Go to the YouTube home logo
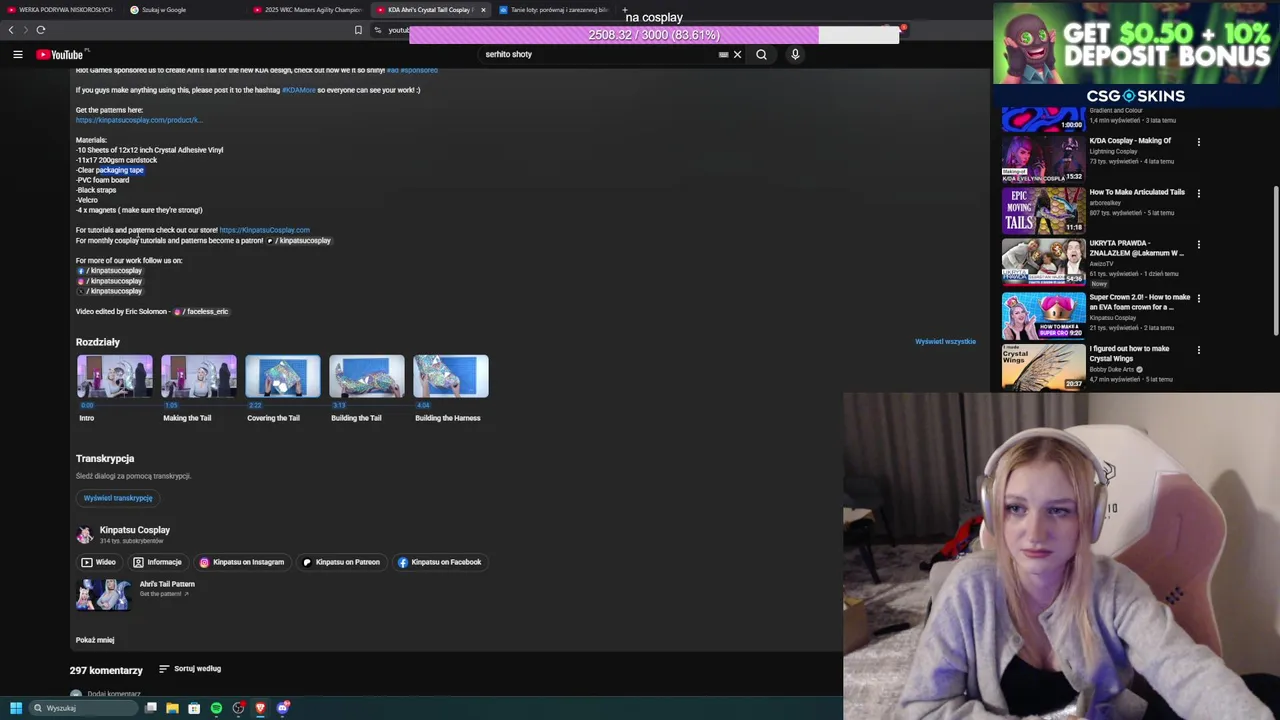The width and height of the screenshot is (1280, 720). click(60, 55)
